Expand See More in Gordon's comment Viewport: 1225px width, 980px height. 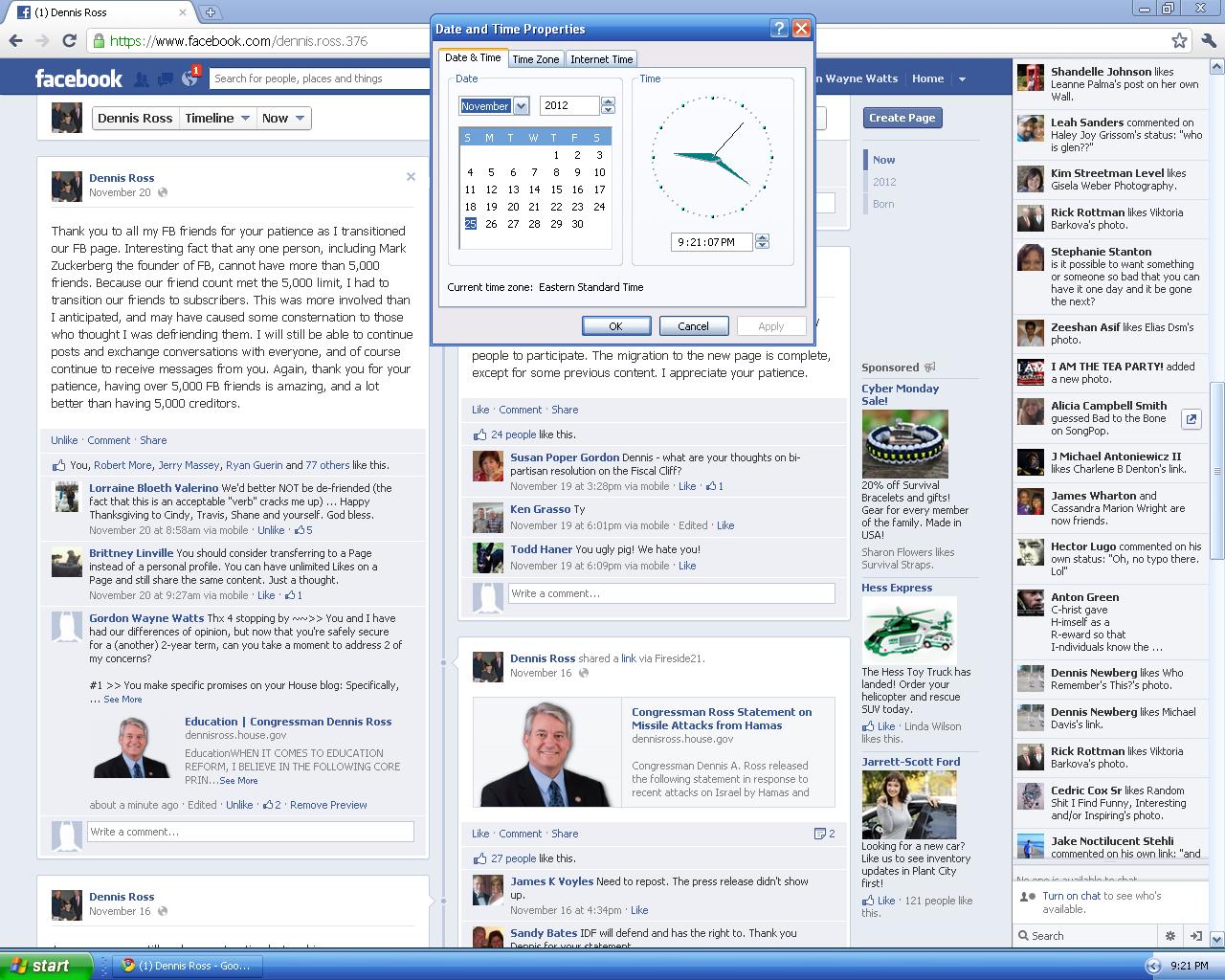tap(122, 700)
